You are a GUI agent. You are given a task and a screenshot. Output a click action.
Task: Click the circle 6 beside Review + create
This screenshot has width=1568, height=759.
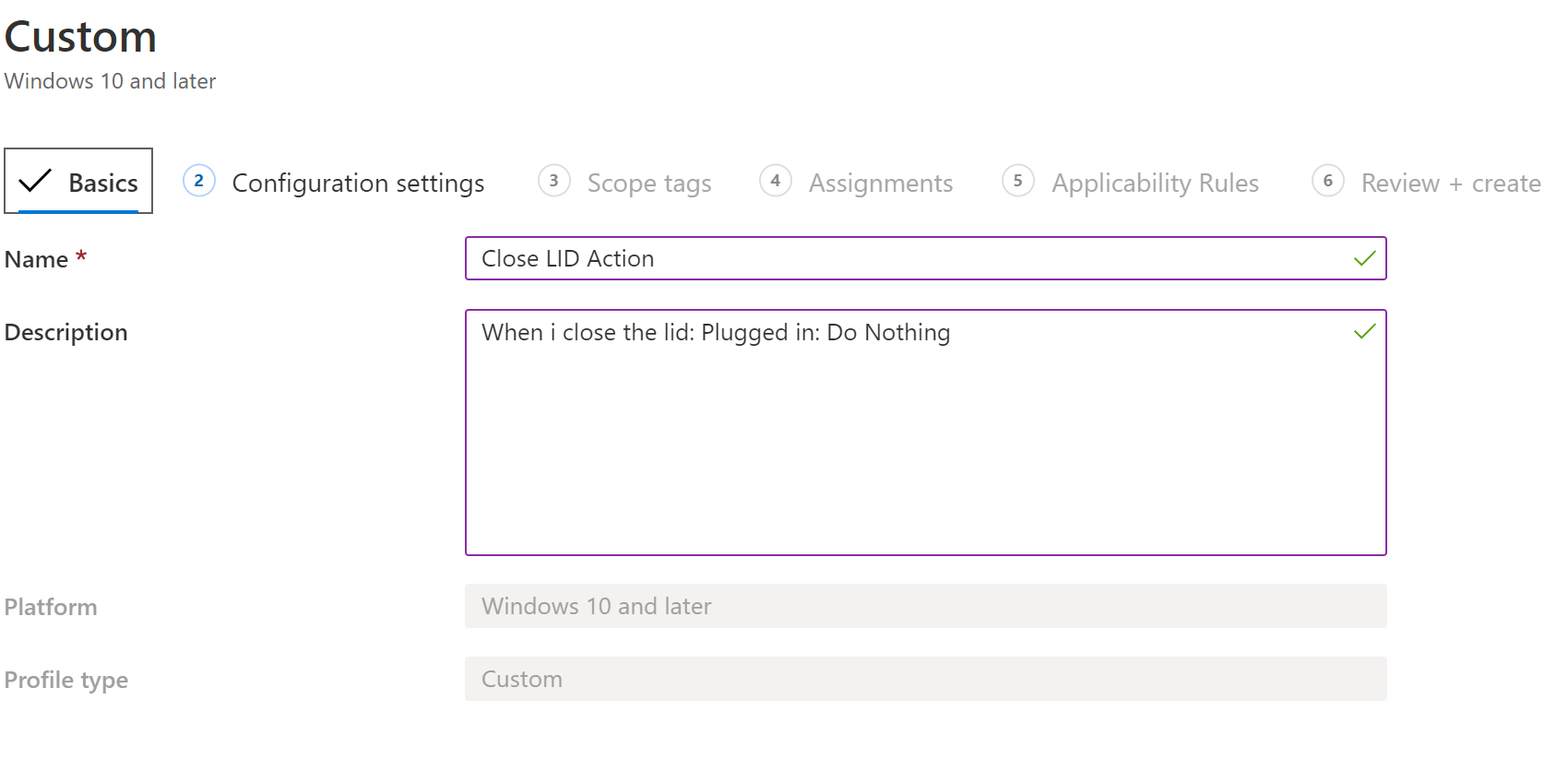[x=1328, y=182]
